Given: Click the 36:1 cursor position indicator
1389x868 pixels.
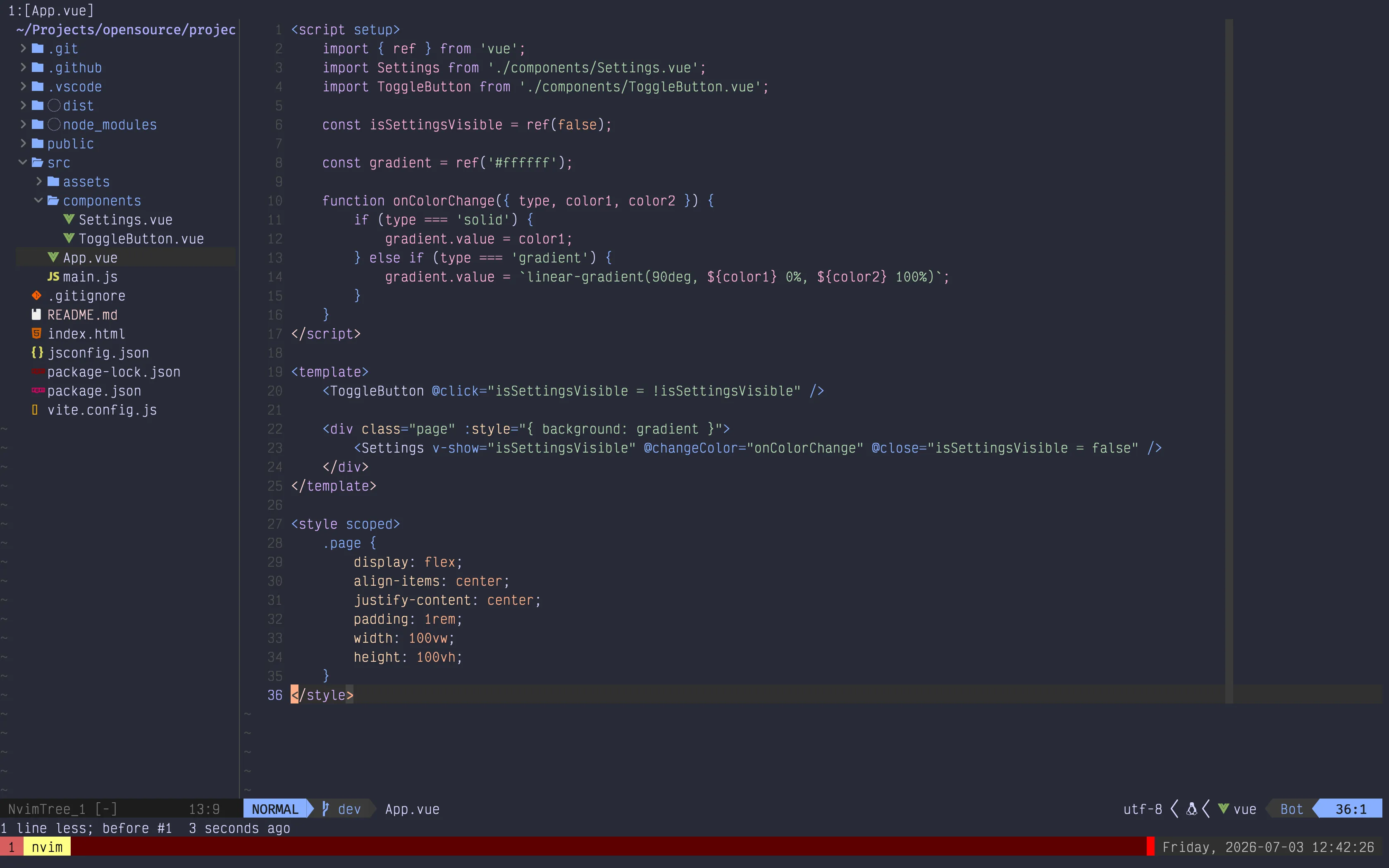Looking at the screenshot, I should coord(1351,809).
